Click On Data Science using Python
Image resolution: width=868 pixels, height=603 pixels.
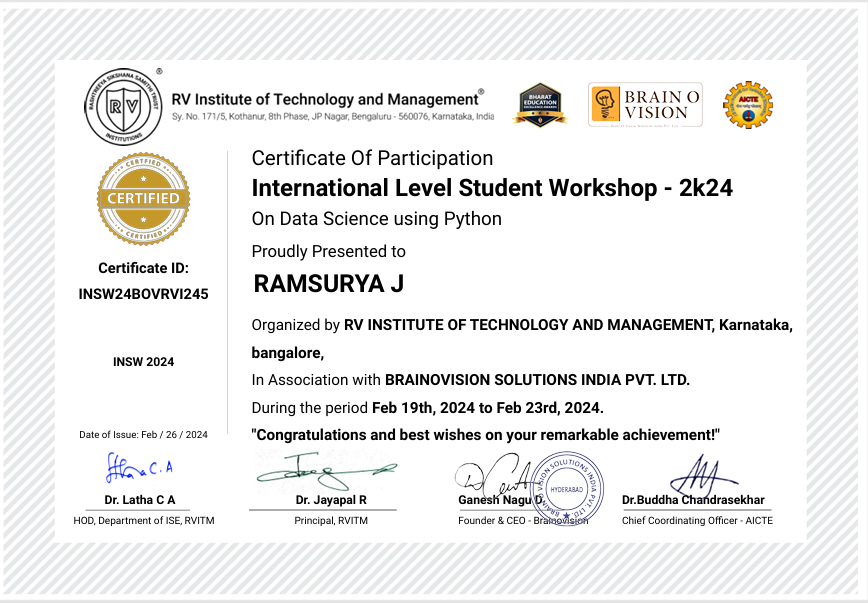tap(376, 219)
